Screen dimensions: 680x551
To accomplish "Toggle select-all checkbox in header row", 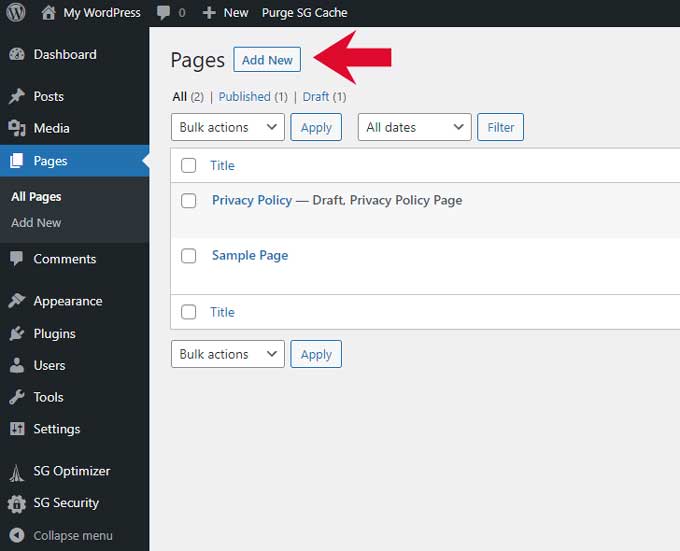I will [x=188, y=166].
